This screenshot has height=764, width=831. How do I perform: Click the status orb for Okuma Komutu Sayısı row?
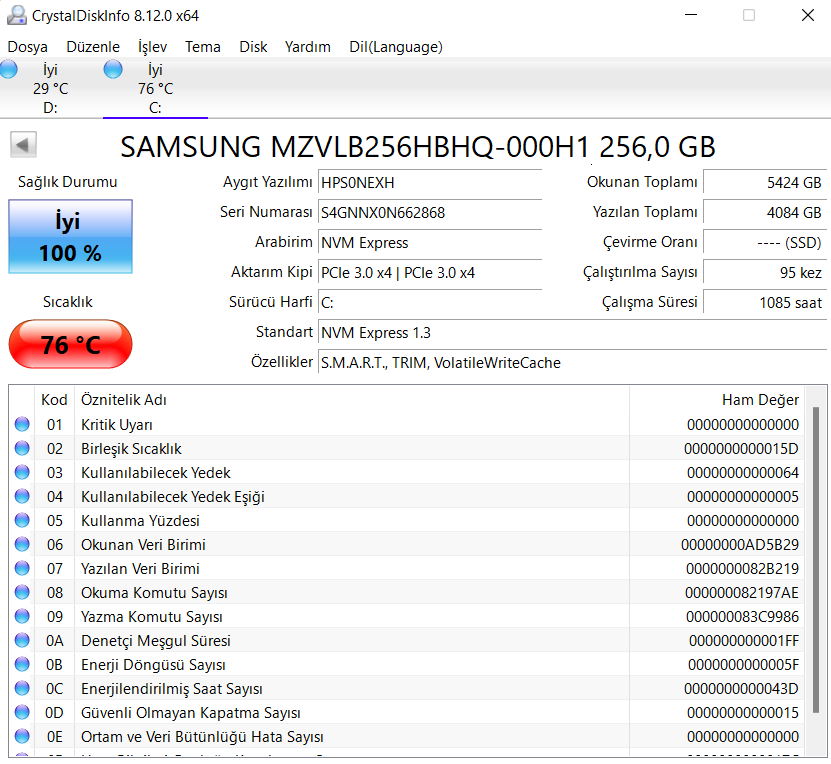22,592
